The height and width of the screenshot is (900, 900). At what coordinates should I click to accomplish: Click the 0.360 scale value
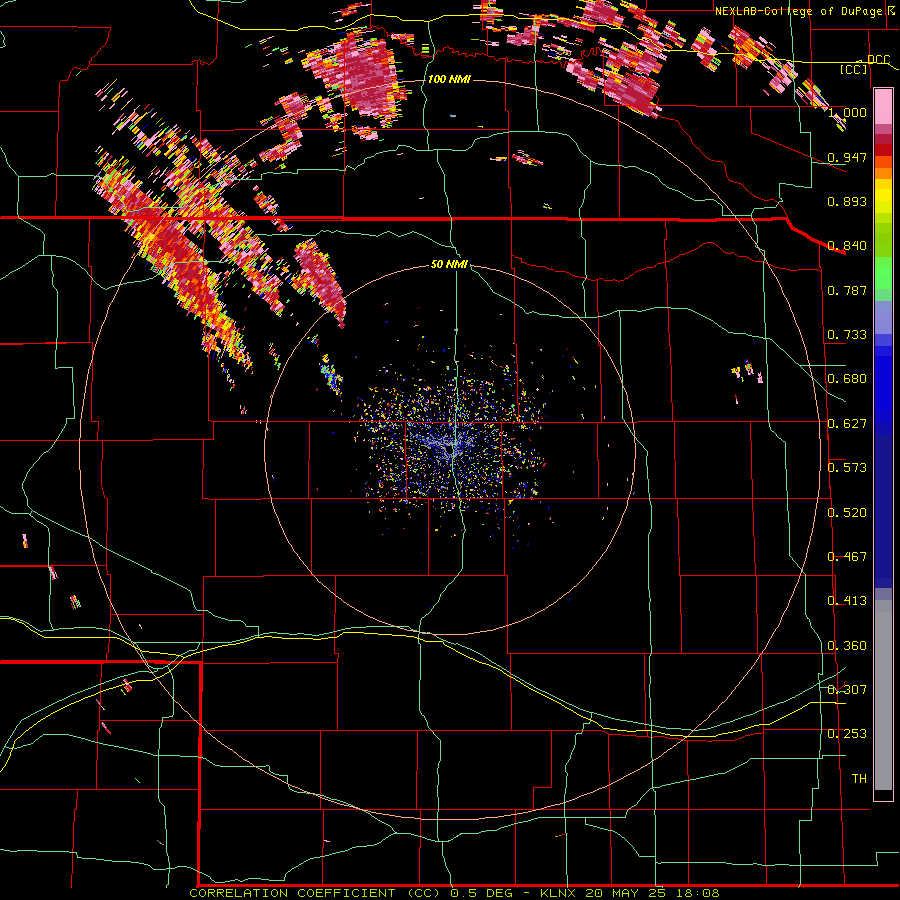pos(847,646)
